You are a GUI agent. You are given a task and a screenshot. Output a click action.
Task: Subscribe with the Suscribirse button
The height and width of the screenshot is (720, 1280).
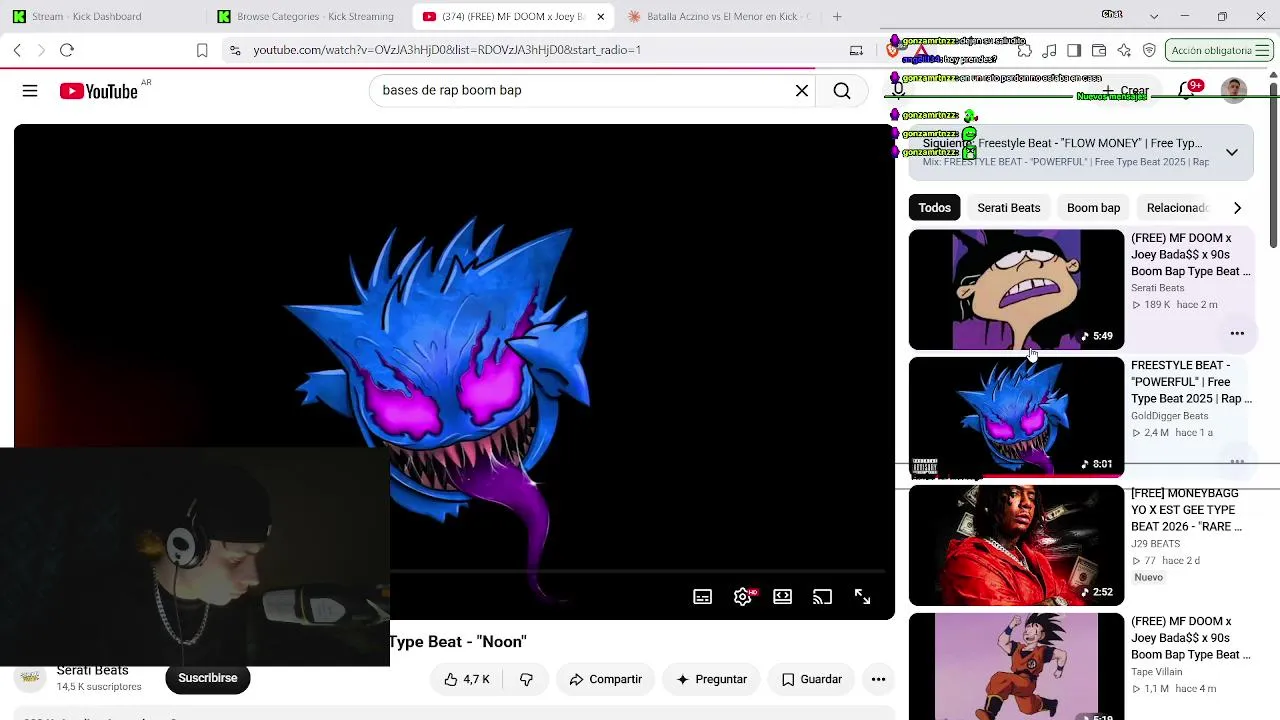click(x=208, y=678)
